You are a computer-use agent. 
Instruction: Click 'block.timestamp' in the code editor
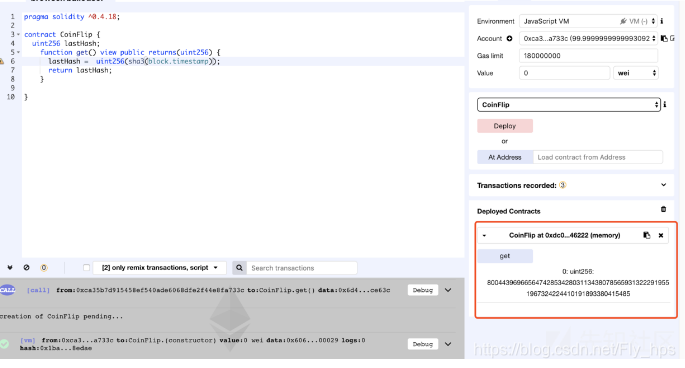(178, 61)
